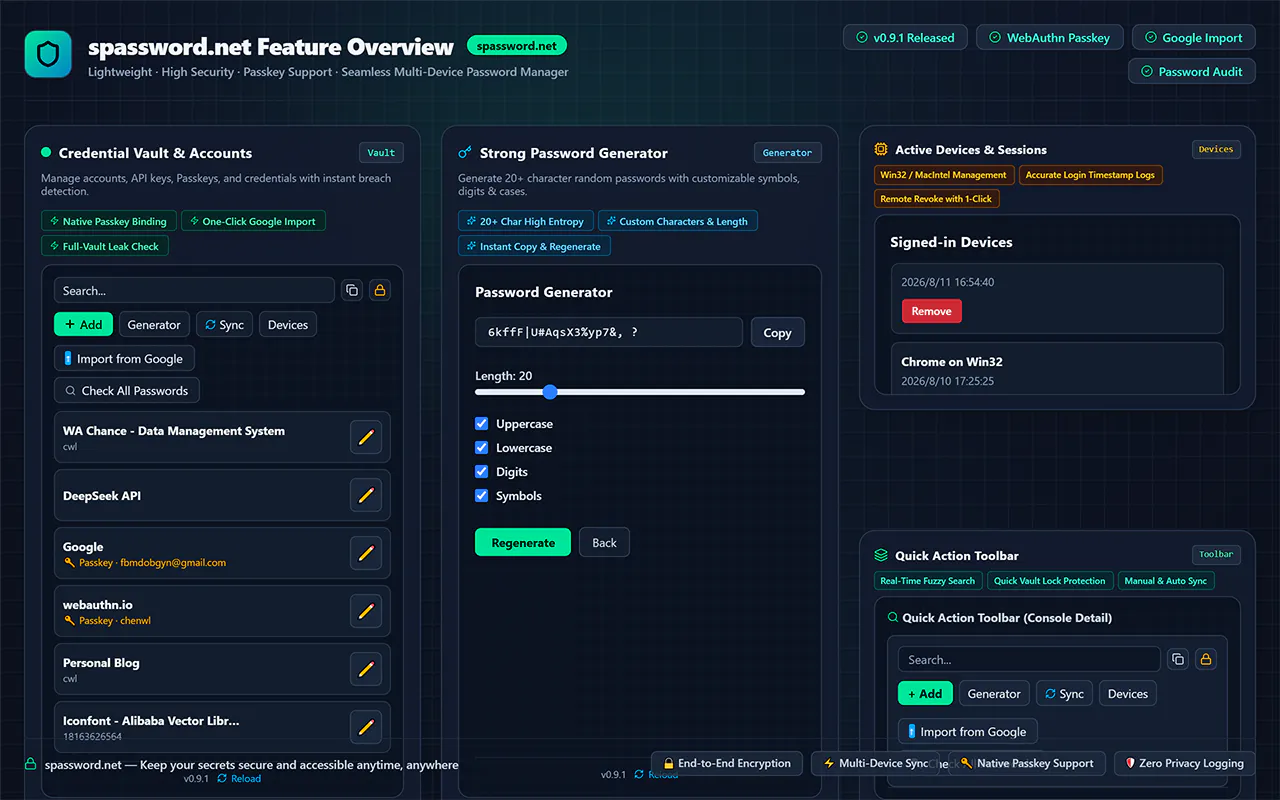Click the Native Passkey Binding chip

point(109,222)
